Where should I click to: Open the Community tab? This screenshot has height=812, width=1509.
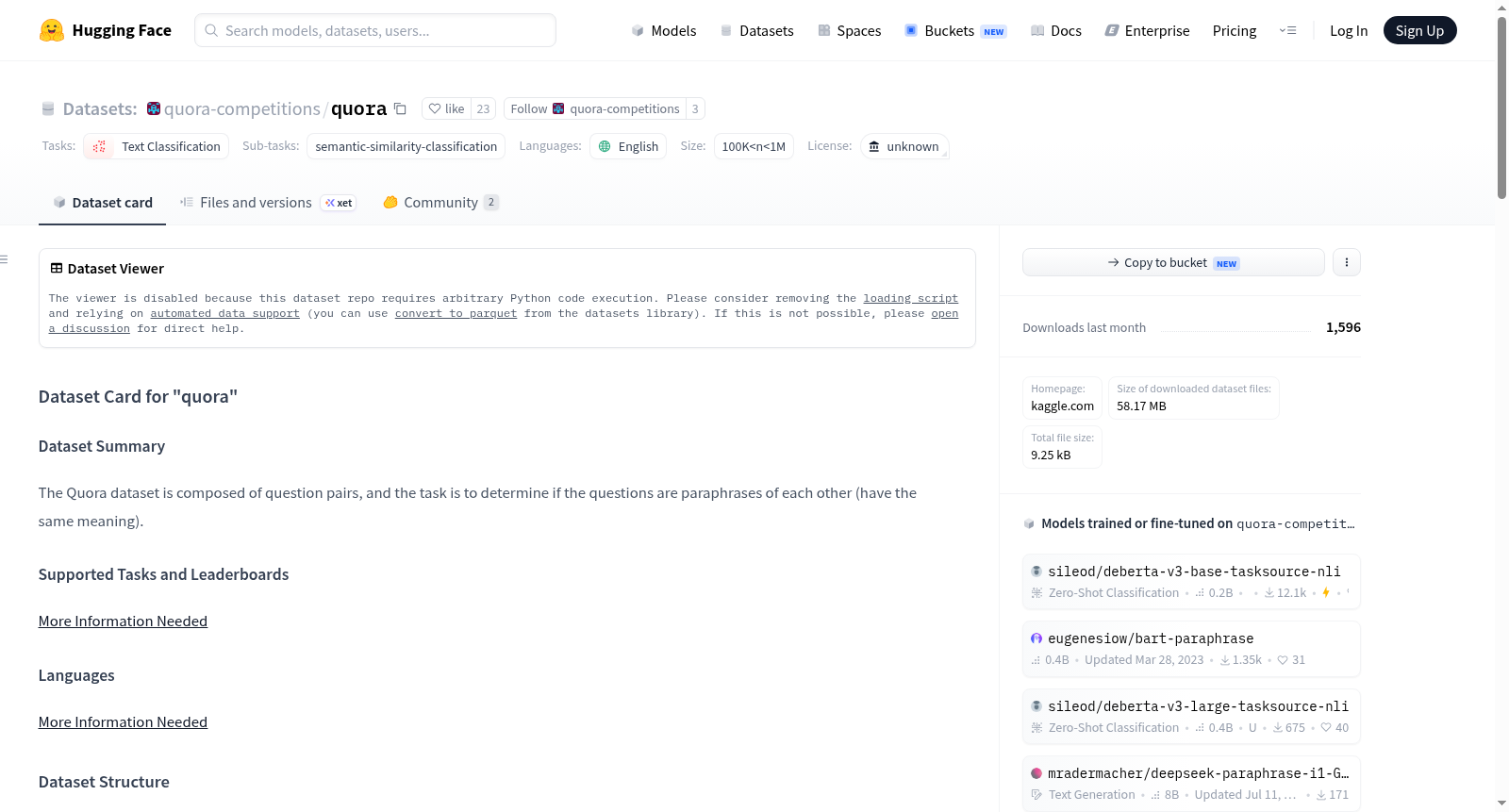(x=440, y=202)
